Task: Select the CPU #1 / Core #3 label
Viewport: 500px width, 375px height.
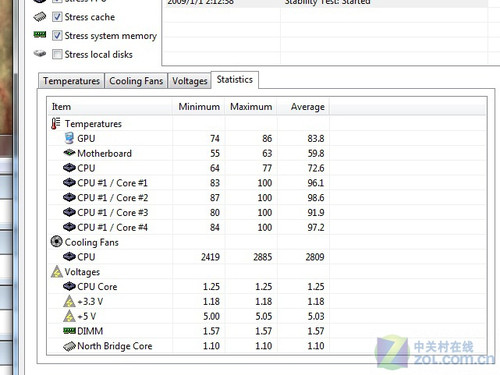Action: pyautogui.click(x=113, y=213)
